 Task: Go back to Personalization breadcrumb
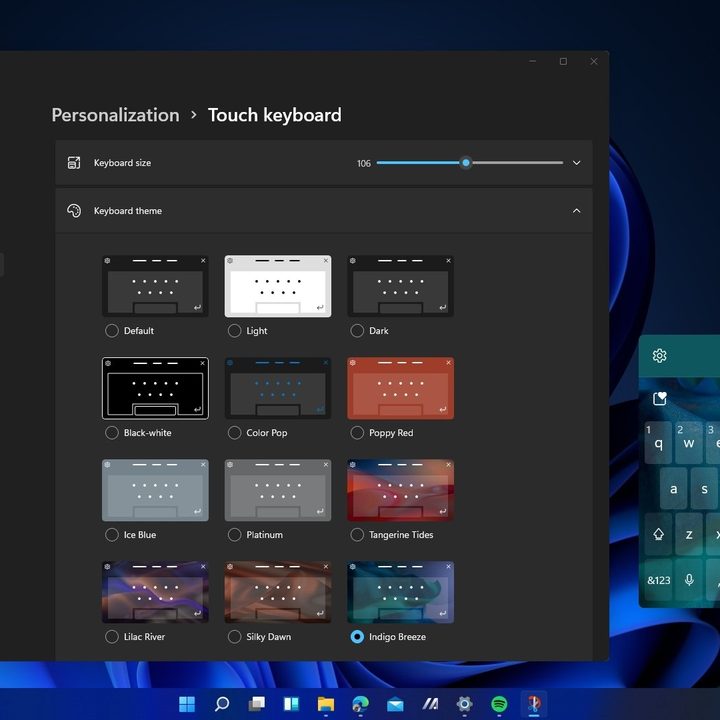115,115
